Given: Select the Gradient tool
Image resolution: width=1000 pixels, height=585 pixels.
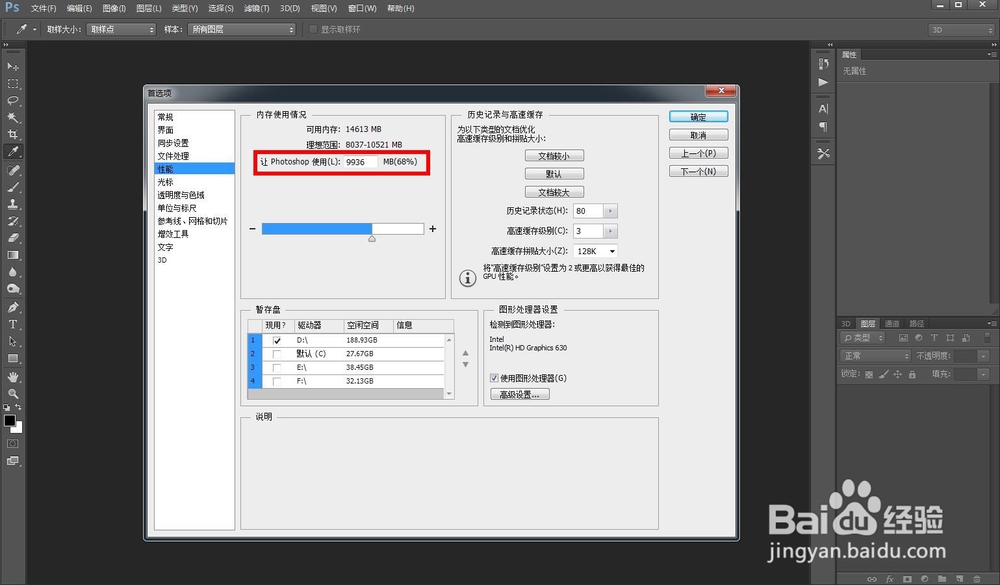Looking at the screenshot, I should tap(13, 255).
